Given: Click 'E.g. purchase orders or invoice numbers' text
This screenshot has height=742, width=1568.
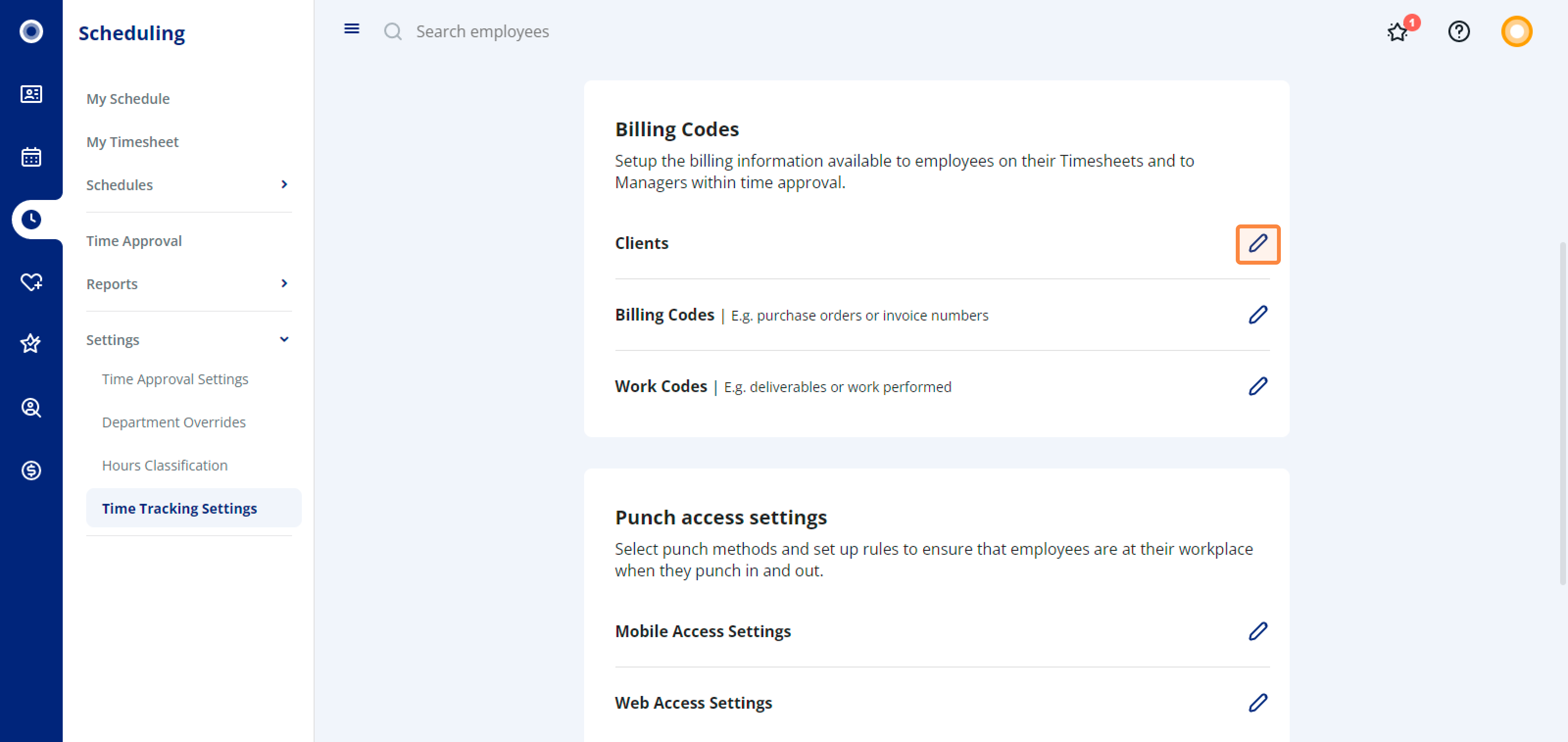Looking at the screenshot, I should [x=859, y=315].
